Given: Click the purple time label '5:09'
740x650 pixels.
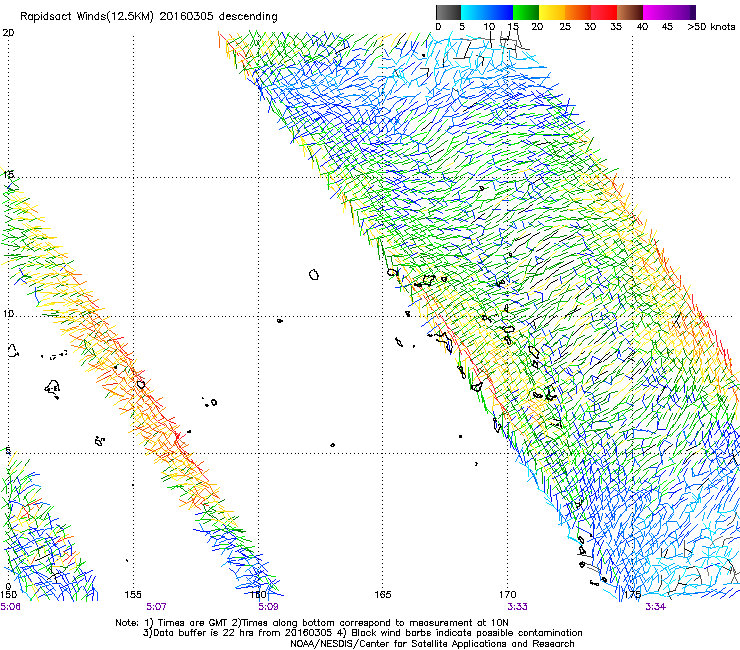Looking at the screenshot, I should tap(268, 607).
